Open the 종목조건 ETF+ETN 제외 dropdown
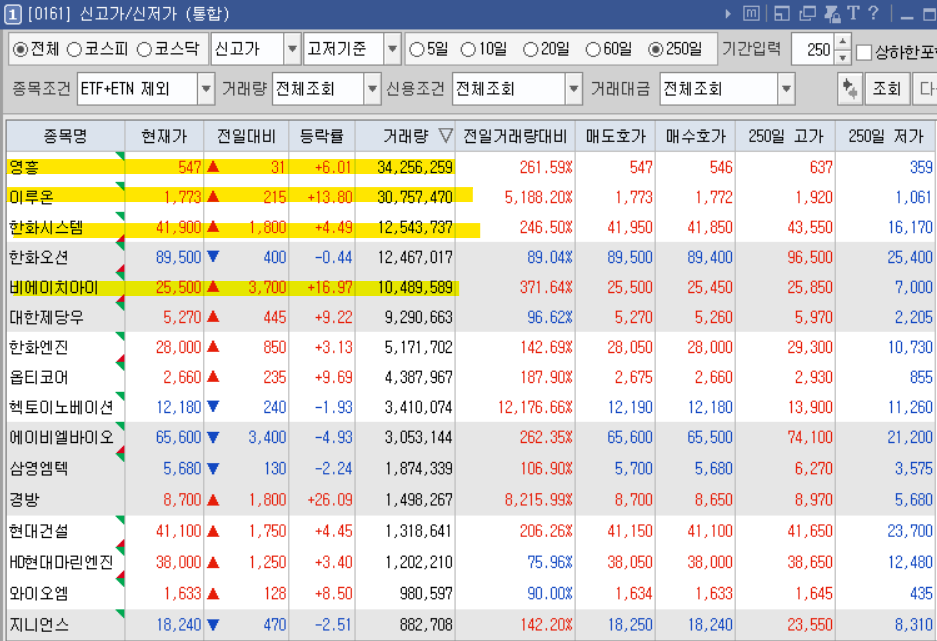This screenshot has height=641, width=937. coord(206,89)
